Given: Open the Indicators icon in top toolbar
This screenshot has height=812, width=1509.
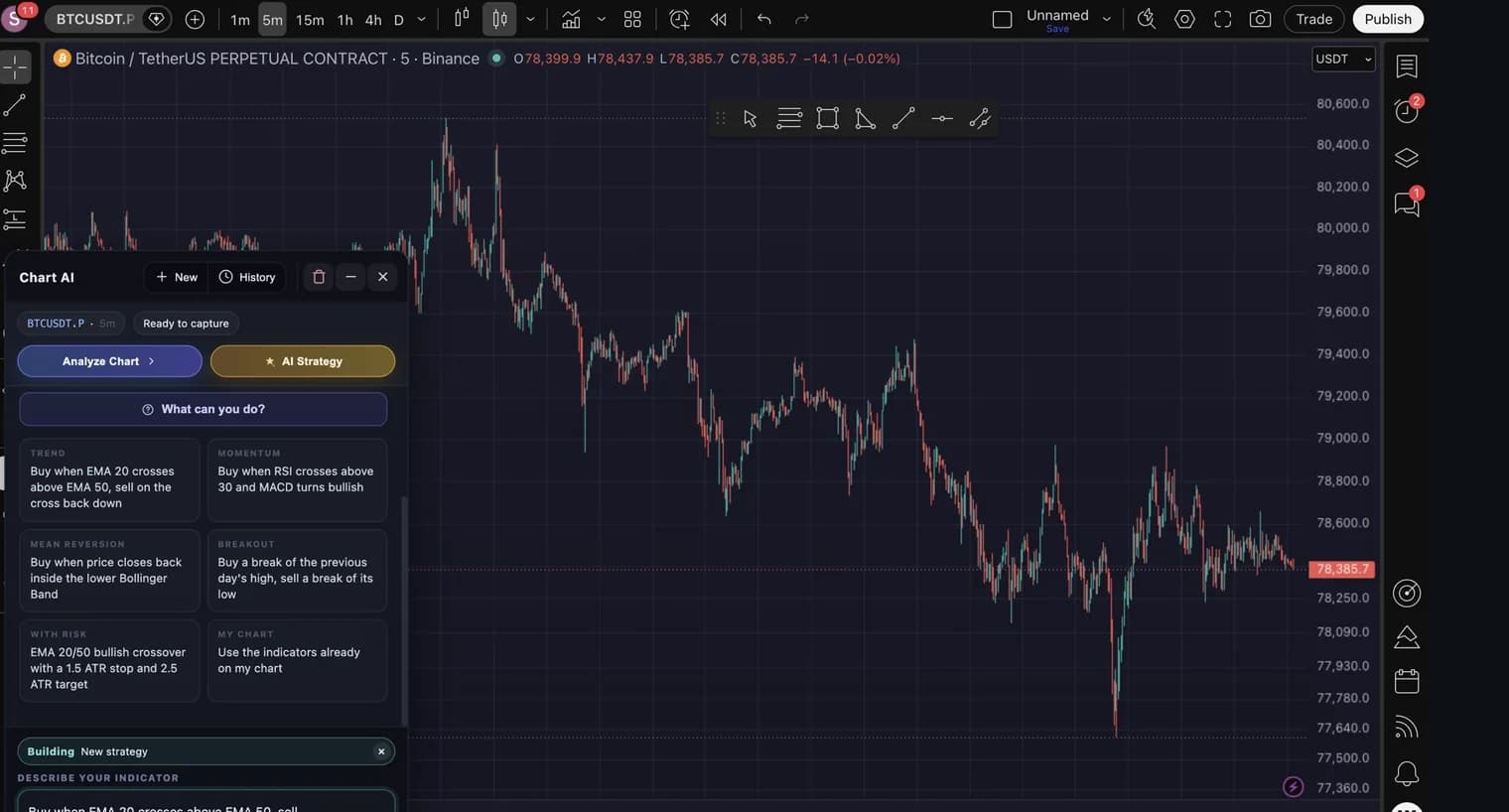Looking at the screenshot, I should click(x=571, y=19).
